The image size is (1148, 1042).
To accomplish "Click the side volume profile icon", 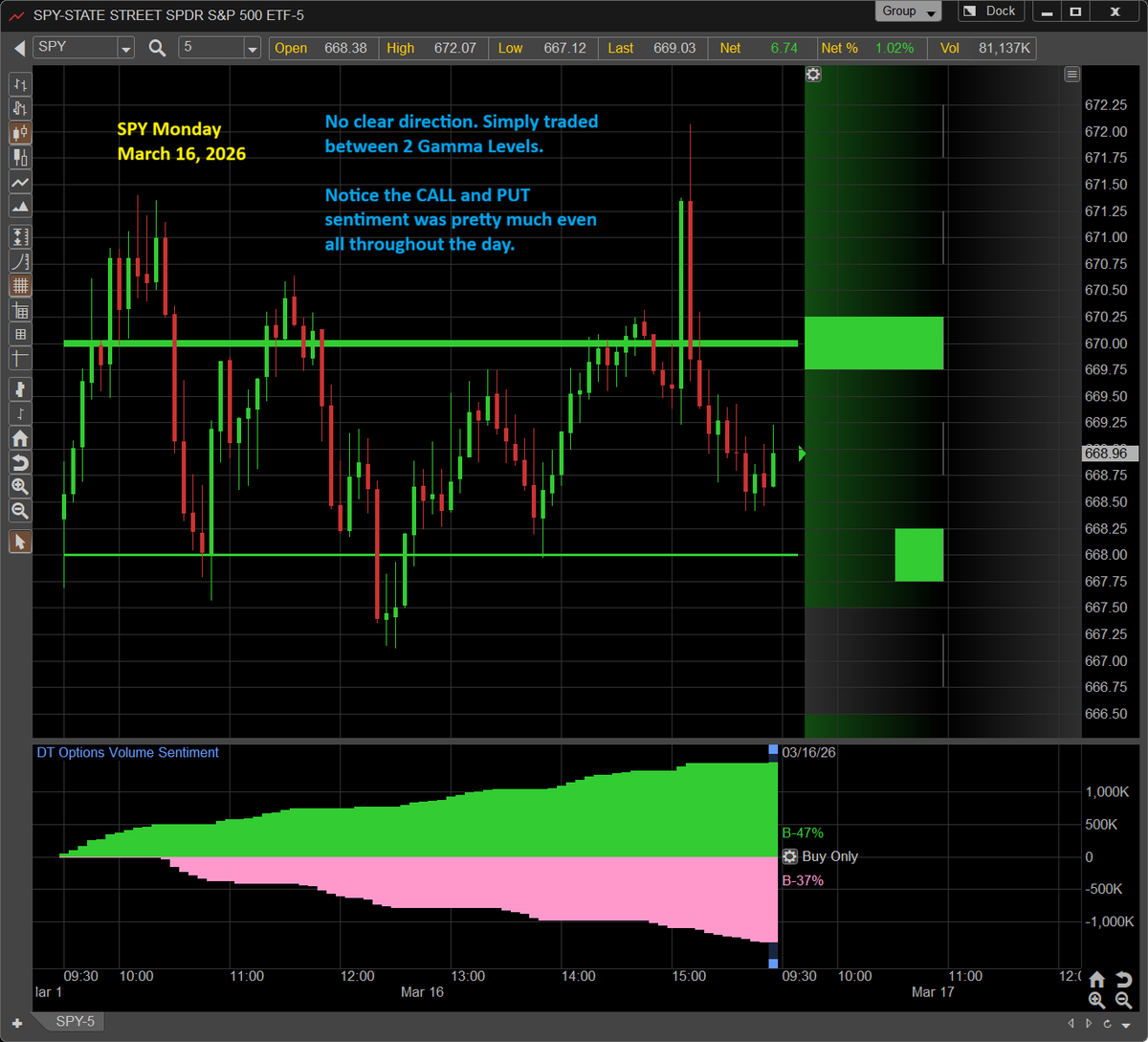I will pos(19,388).
